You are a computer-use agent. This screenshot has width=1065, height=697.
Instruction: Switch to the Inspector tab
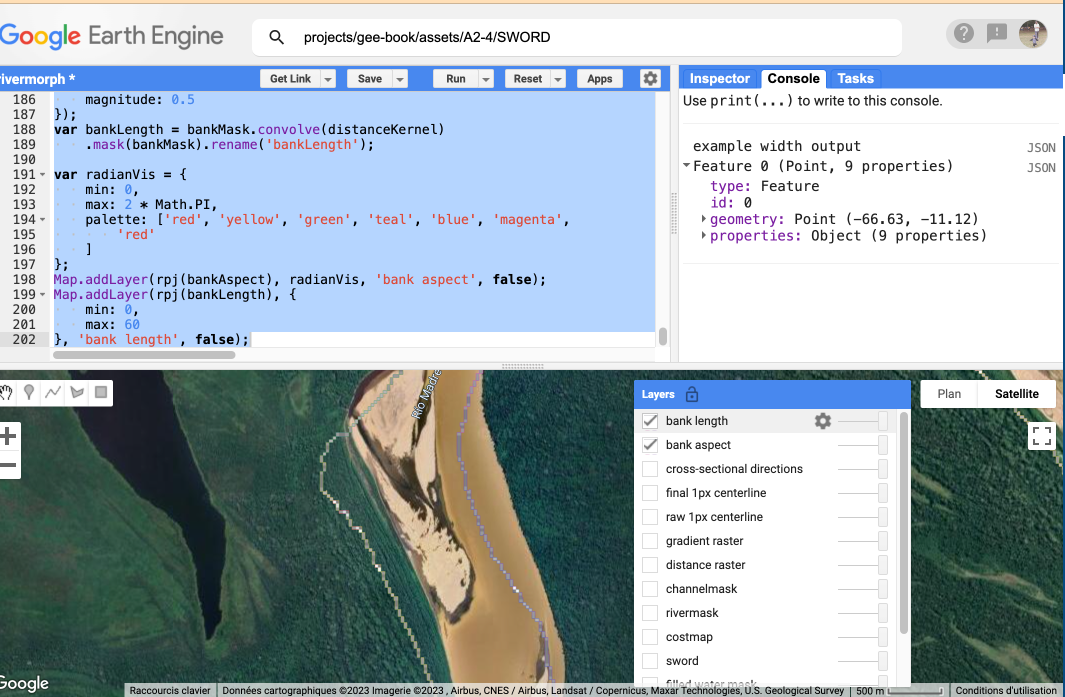(719, 79)
